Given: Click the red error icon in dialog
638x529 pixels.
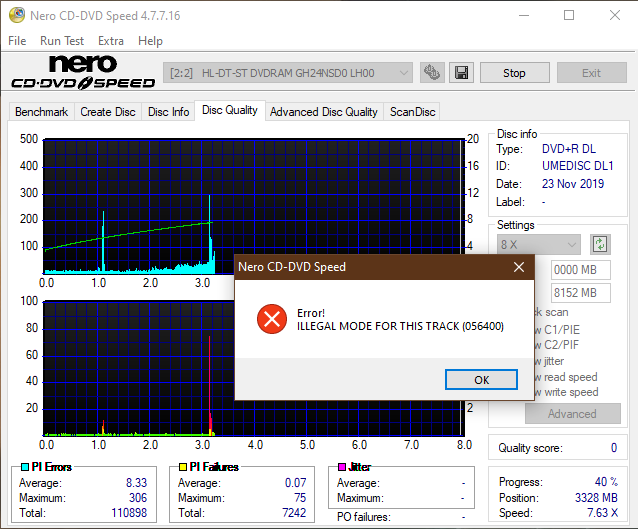Looking at the screenshot, I should (x=272, y=319).
